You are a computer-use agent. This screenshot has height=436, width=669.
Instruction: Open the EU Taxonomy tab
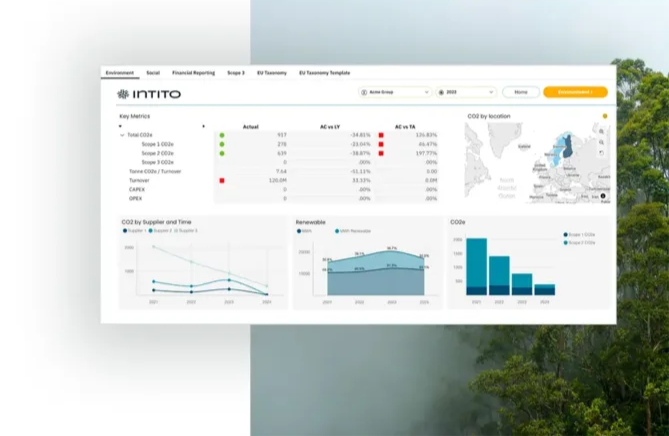tap(272, 73)
